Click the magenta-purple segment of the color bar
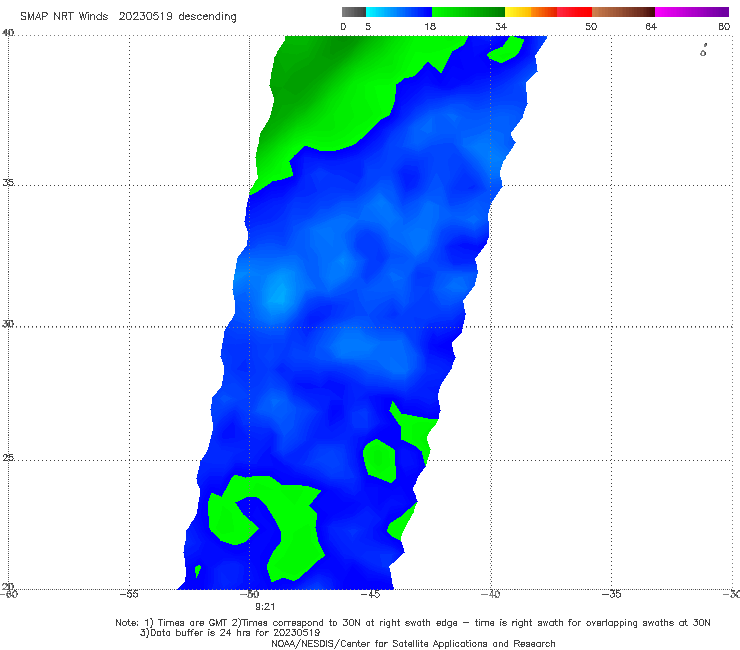 click(x=692, y=12)
